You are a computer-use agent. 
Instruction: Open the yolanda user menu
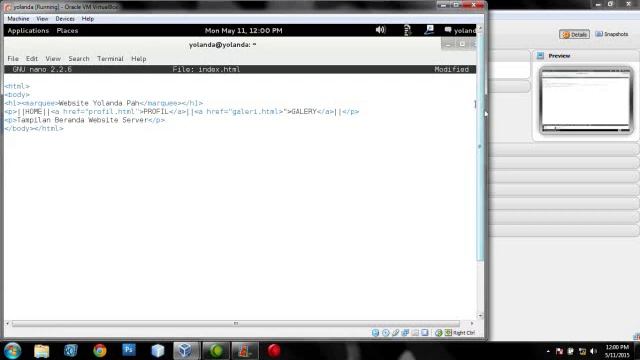pos(460,31)
